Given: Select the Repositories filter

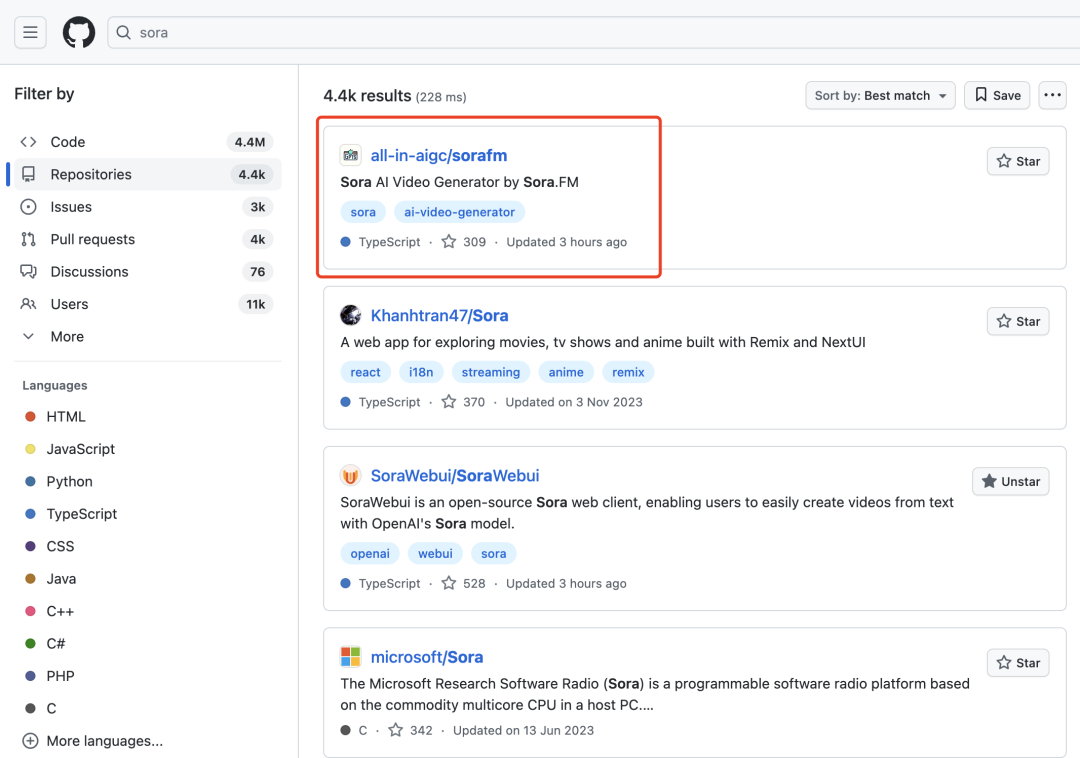Looking at the screenshot, I should pyautogui.click(x=147, y=174).
